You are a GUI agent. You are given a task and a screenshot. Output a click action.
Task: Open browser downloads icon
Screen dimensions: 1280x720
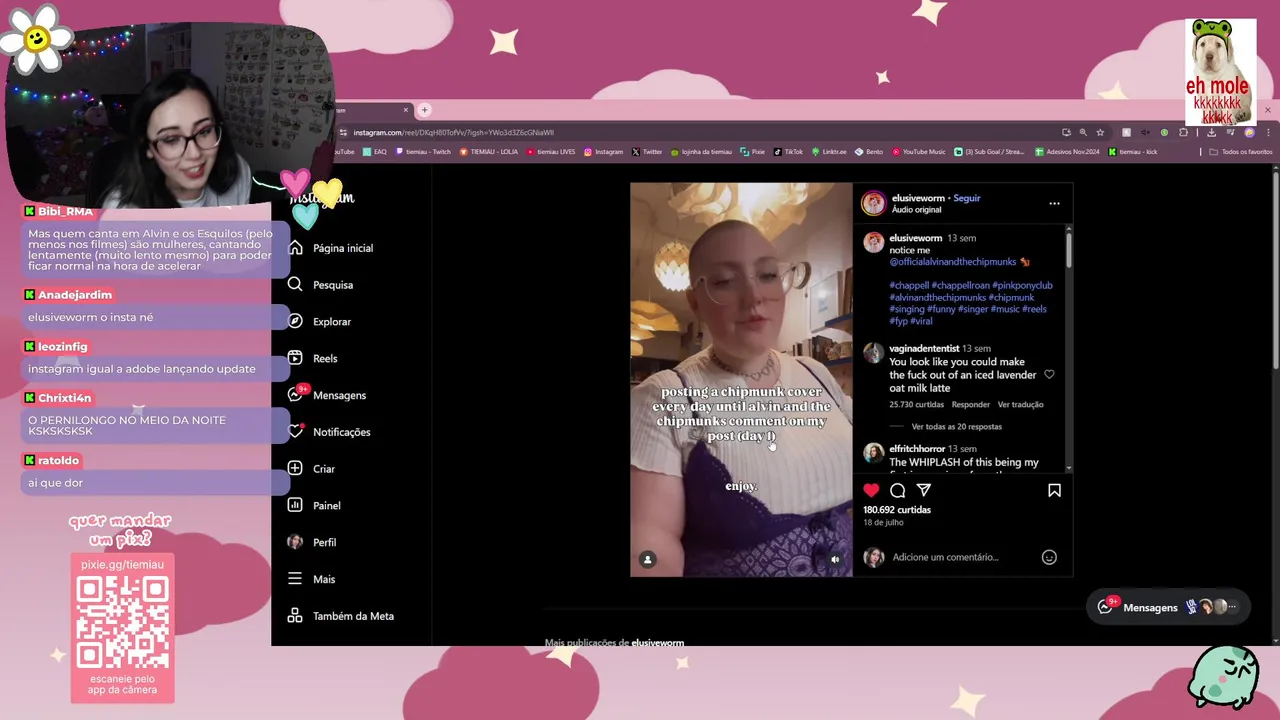[1211, 132]
